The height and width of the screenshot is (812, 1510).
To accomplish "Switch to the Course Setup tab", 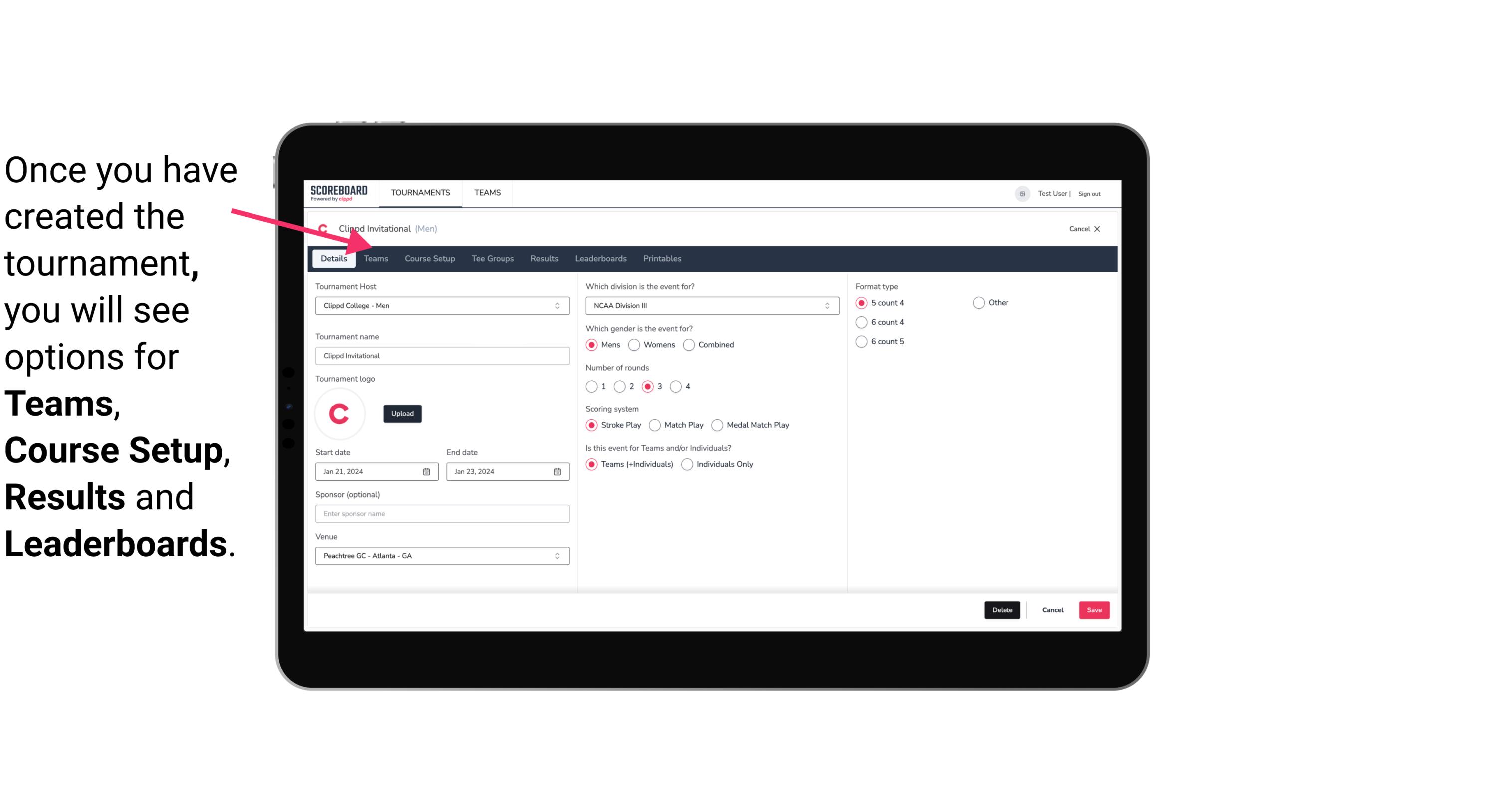I will pyautogui.click(x=428, y=258).
